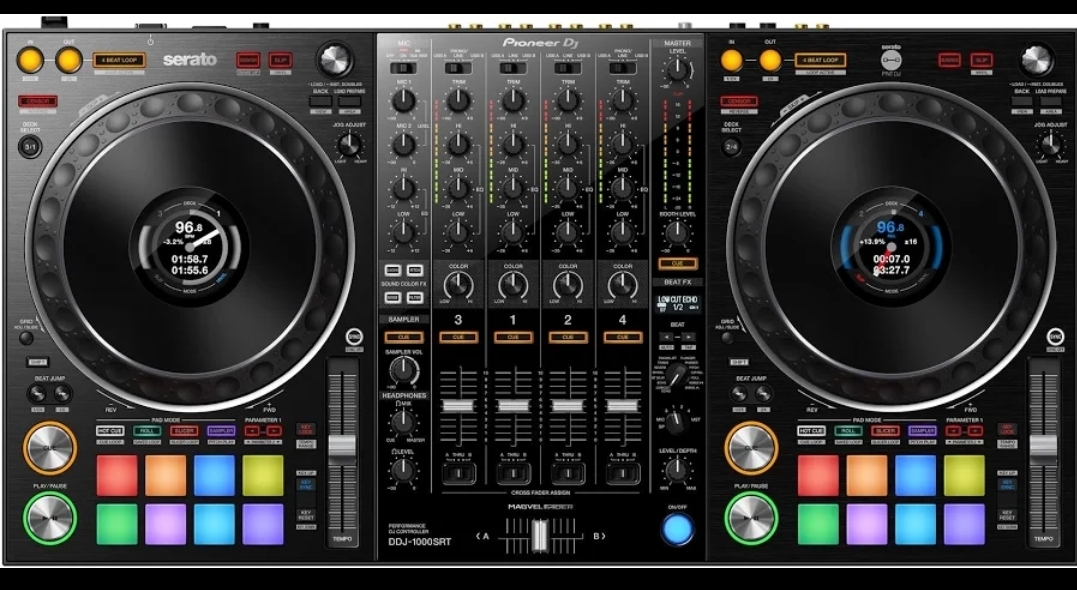Click the Beat FX BEAT left arrow

[666, 337]
